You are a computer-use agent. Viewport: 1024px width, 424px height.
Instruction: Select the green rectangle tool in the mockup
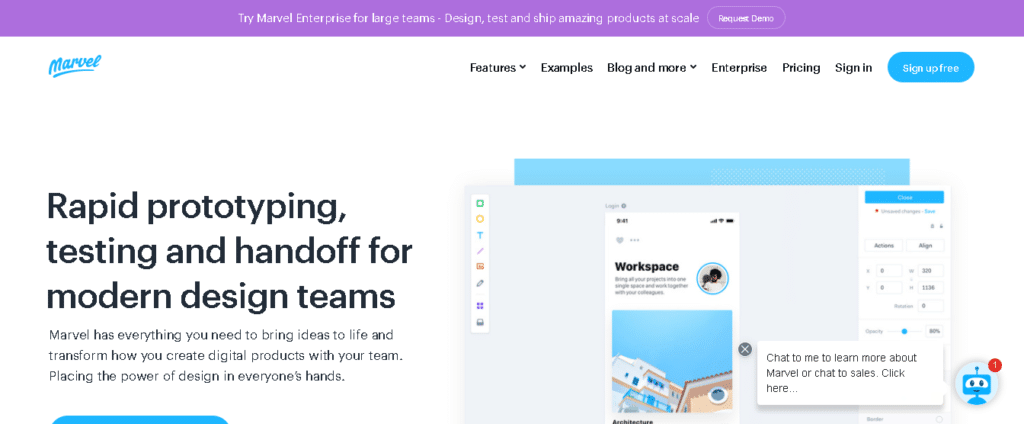pos(480,204)
